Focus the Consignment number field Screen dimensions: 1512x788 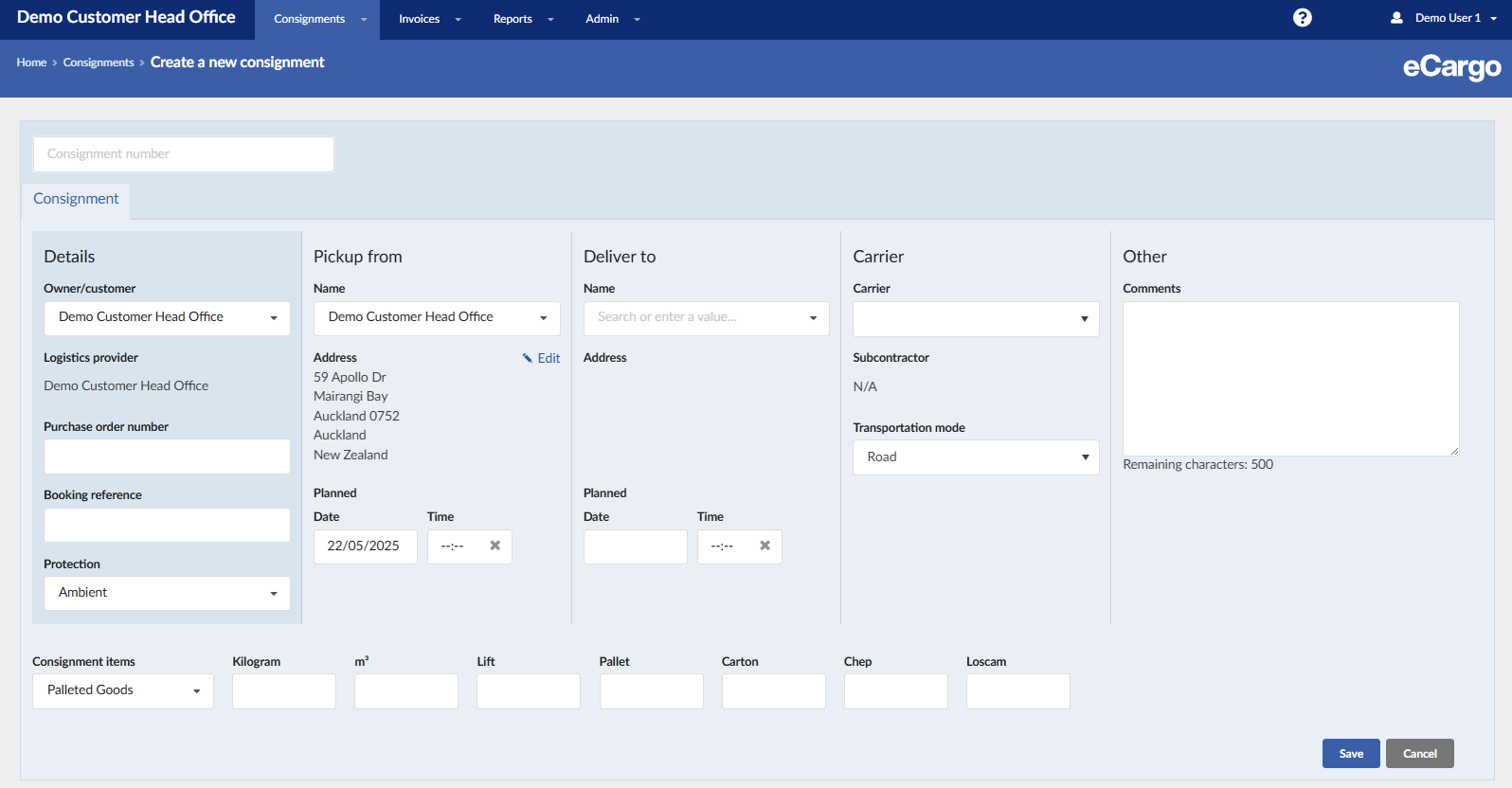pyautogui.click(x=184, y=154)
